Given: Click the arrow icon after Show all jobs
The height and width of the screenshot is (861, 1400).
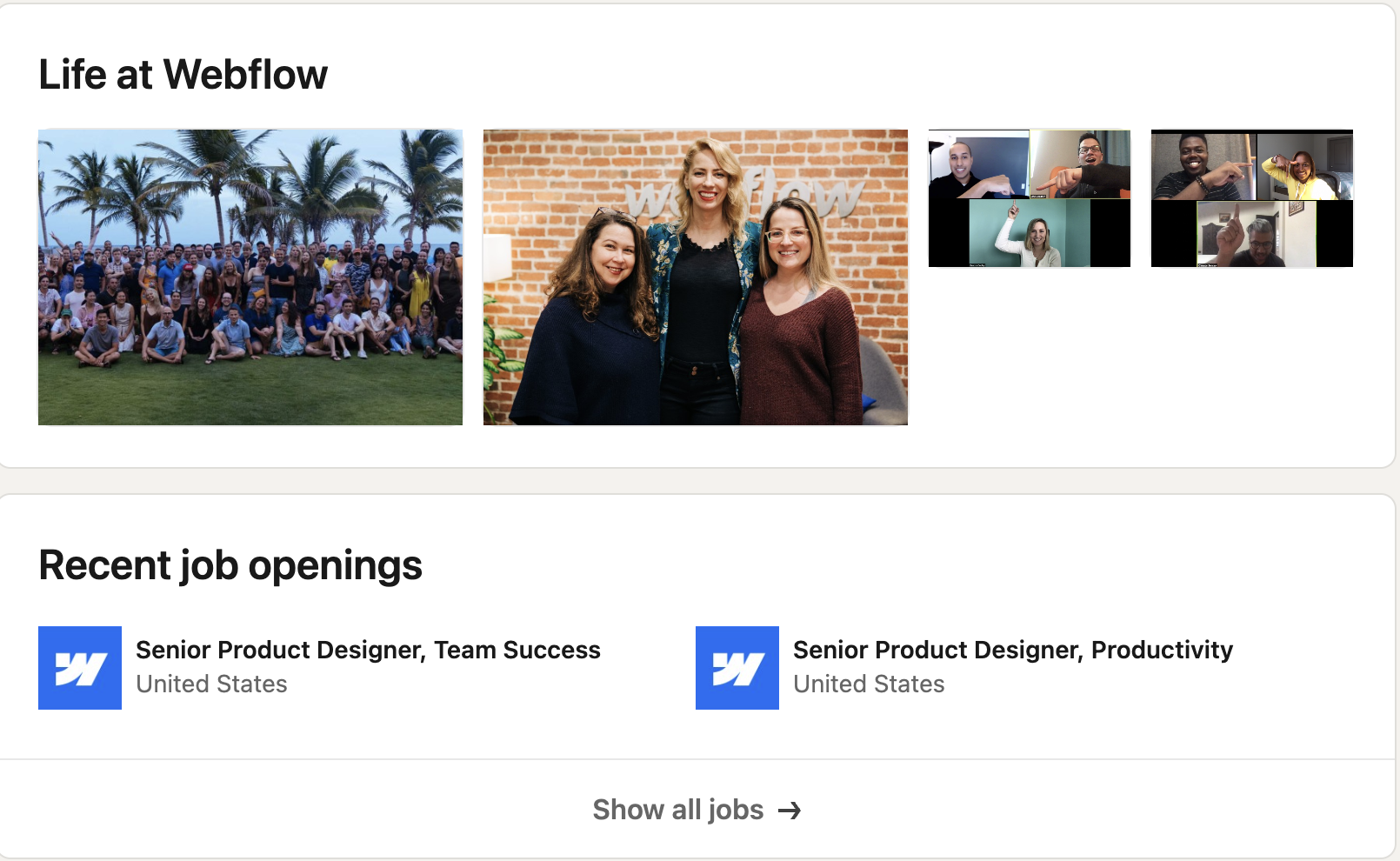Looking at the screenshot, I should pos(790,811).
